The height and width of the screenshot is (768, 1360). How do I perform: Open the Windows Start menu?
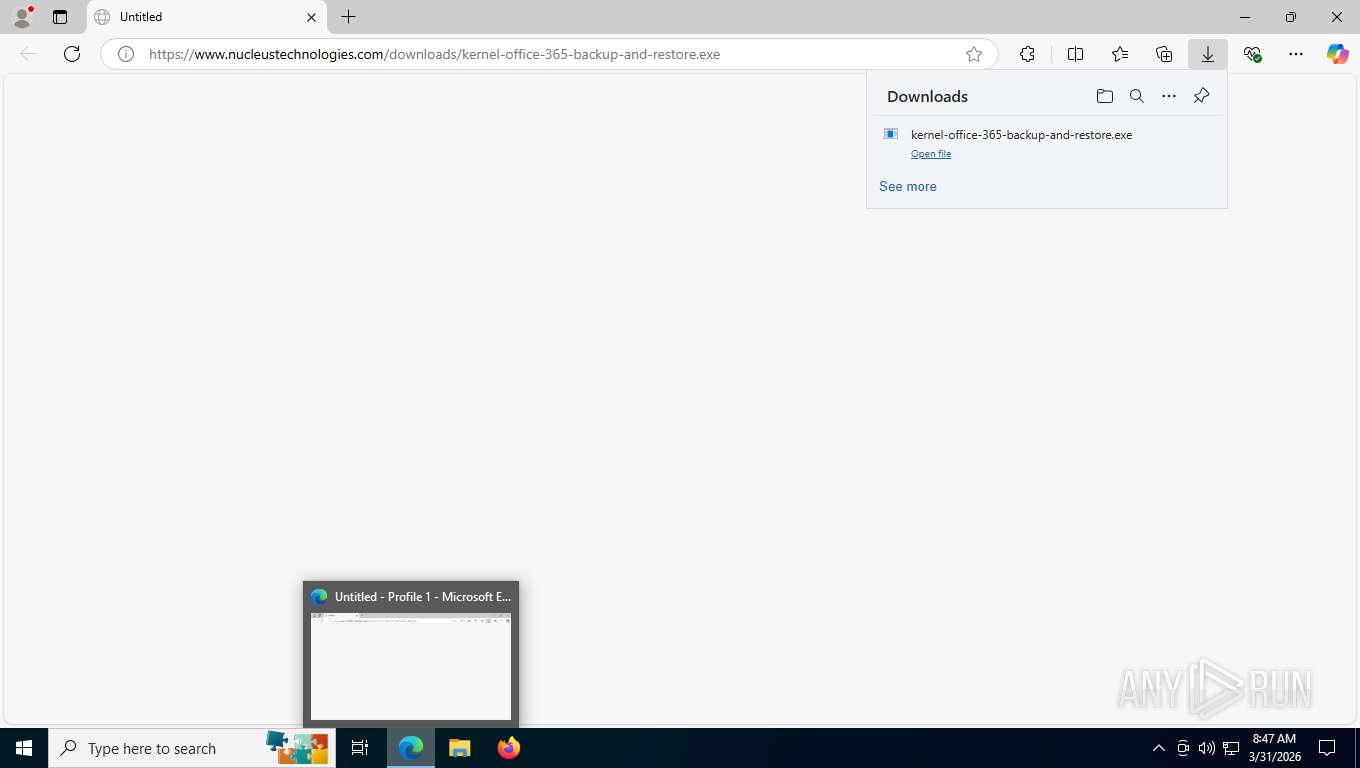click(x=24, y=748)
